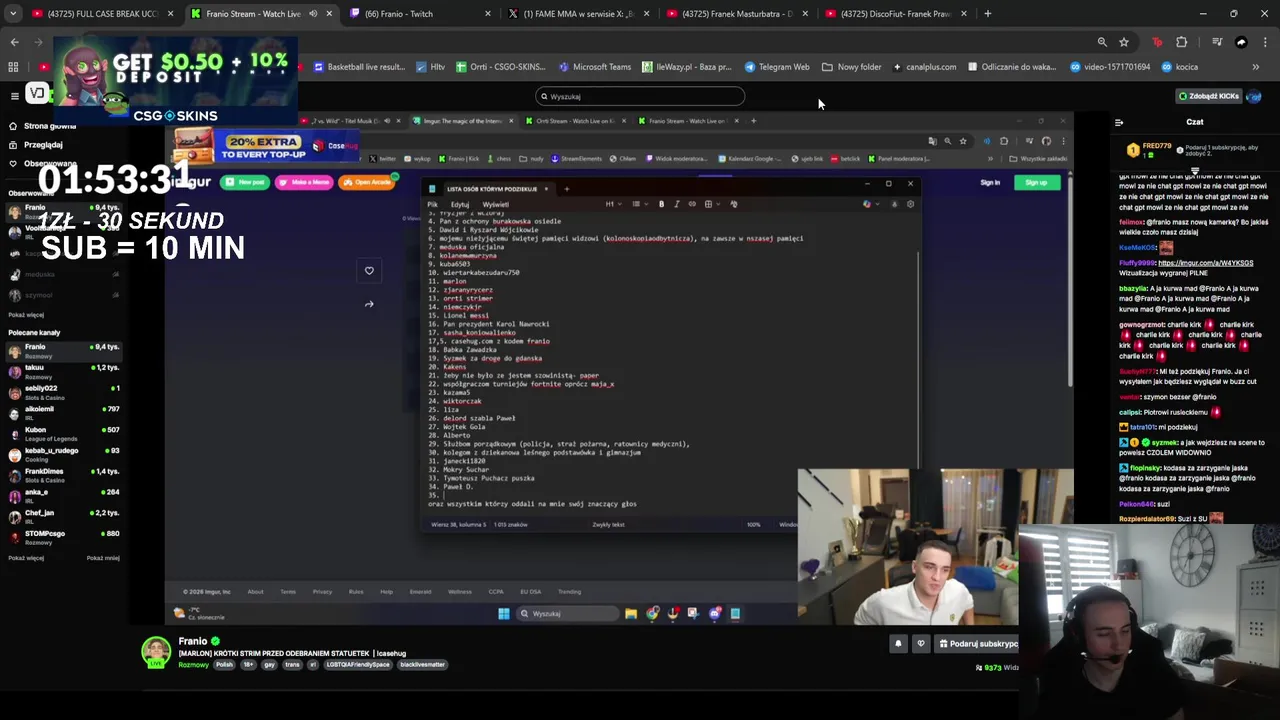Image resolution: width=1280 pixels, height=720 pixels.
Task: Open Franio streamer avatar below the video
Action: pos(156,652)
